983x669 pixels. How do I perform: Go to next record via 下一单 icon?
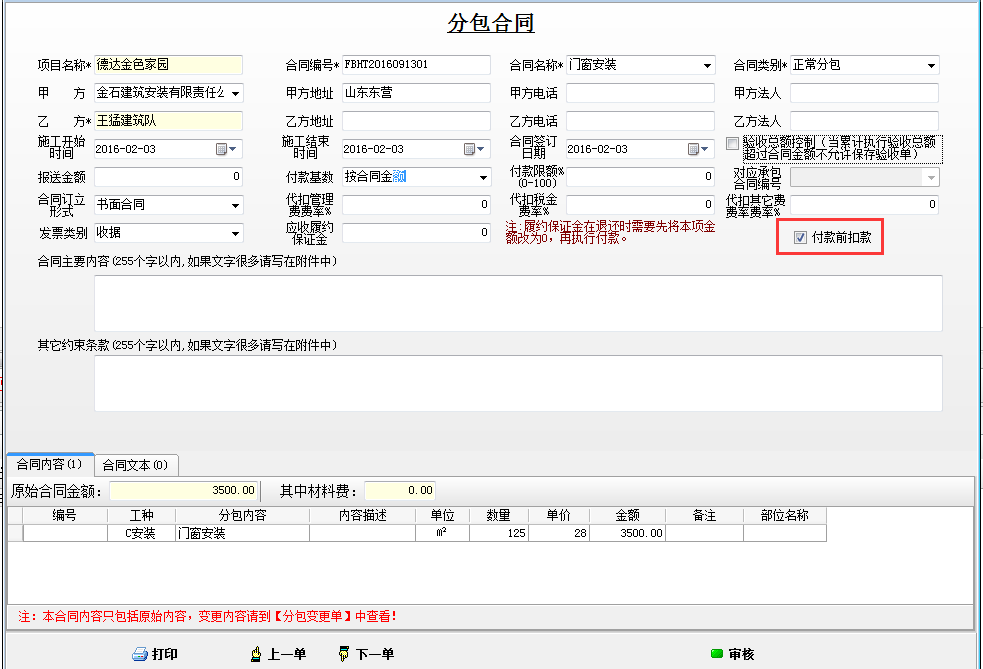click(x=344, y=654)
